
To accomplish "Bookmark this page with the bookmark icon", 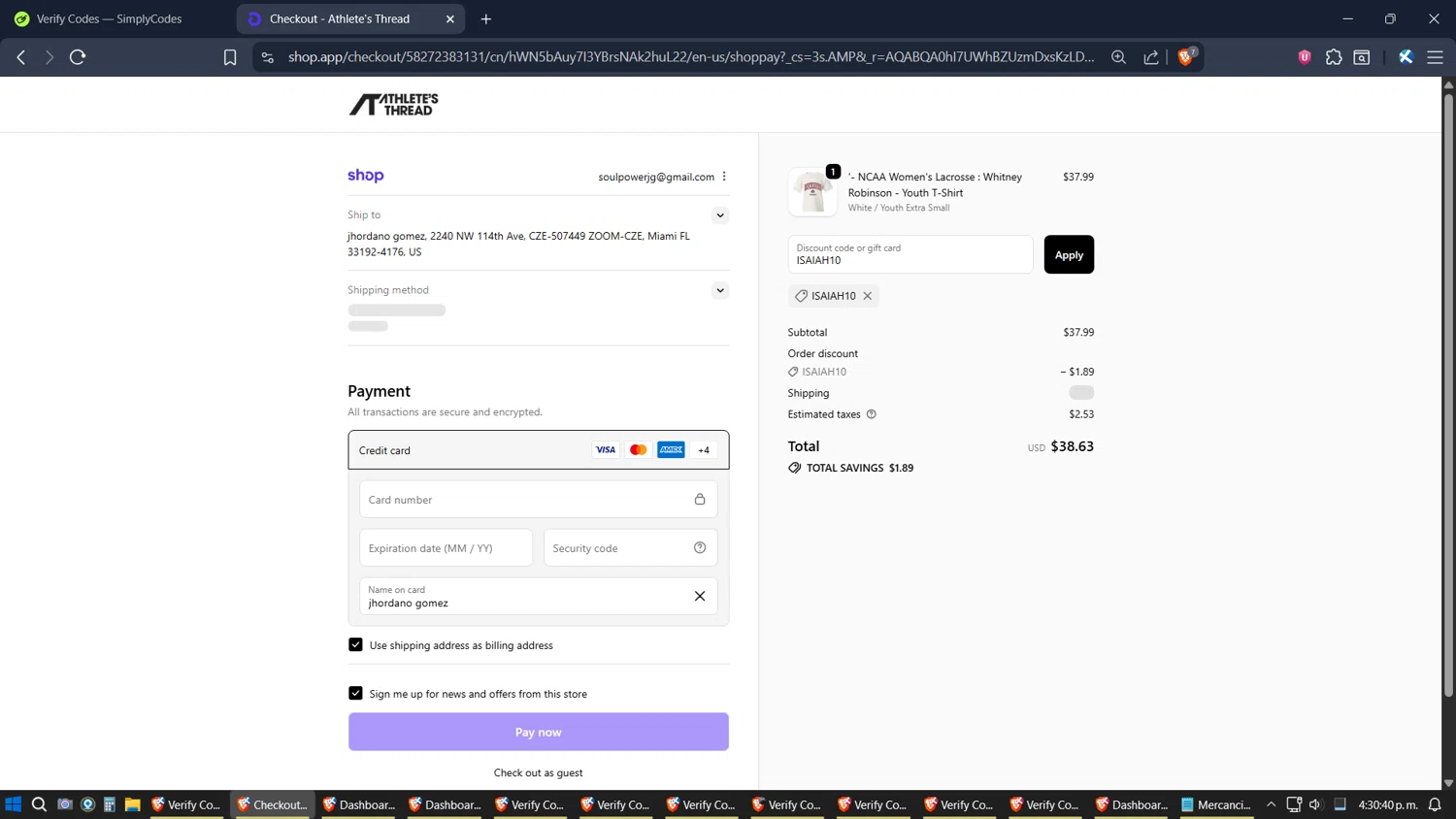I will click(x=230, y=57).
